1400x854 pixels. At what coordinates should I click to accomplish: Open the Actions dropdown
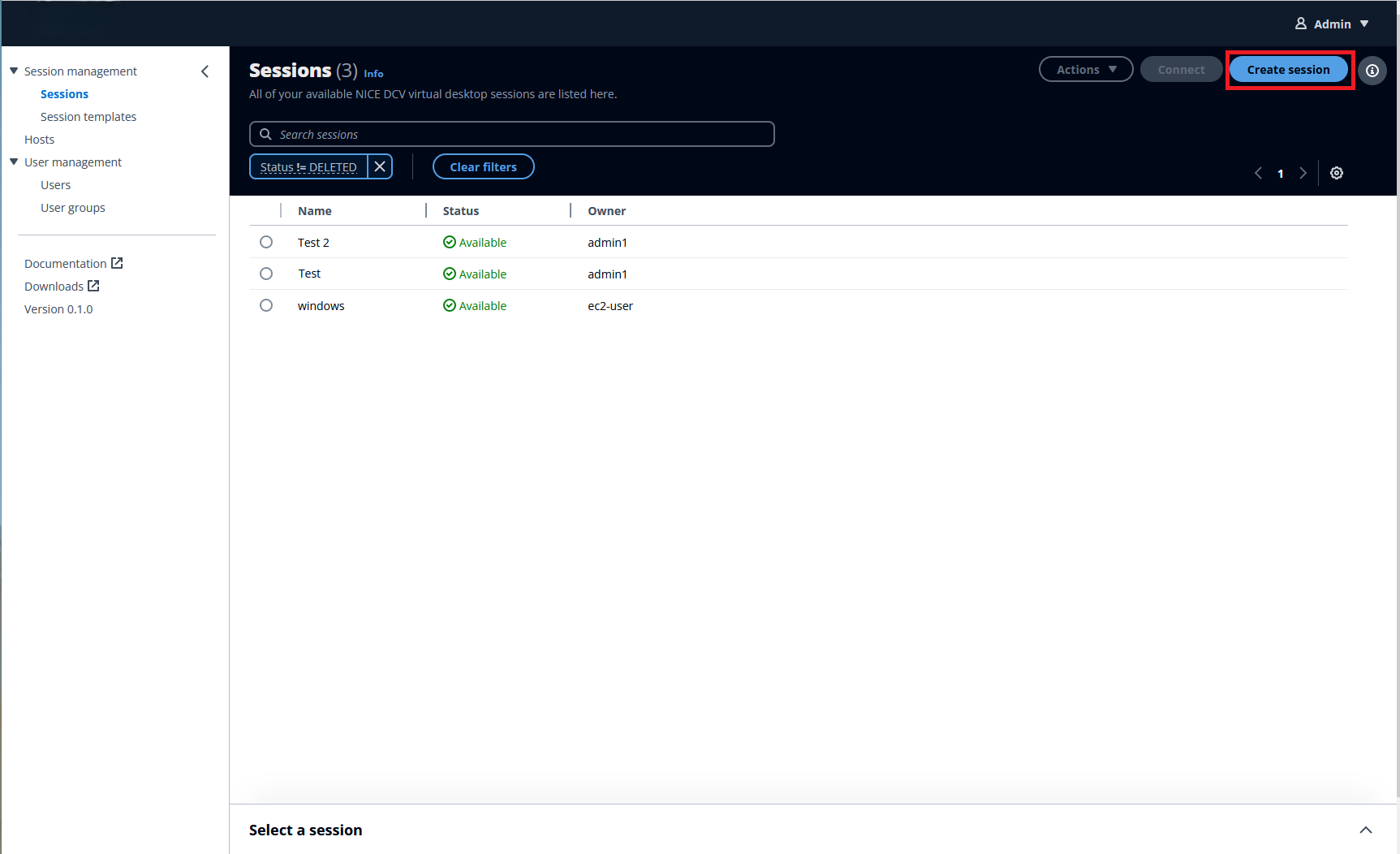click(x=1085, y=69)
